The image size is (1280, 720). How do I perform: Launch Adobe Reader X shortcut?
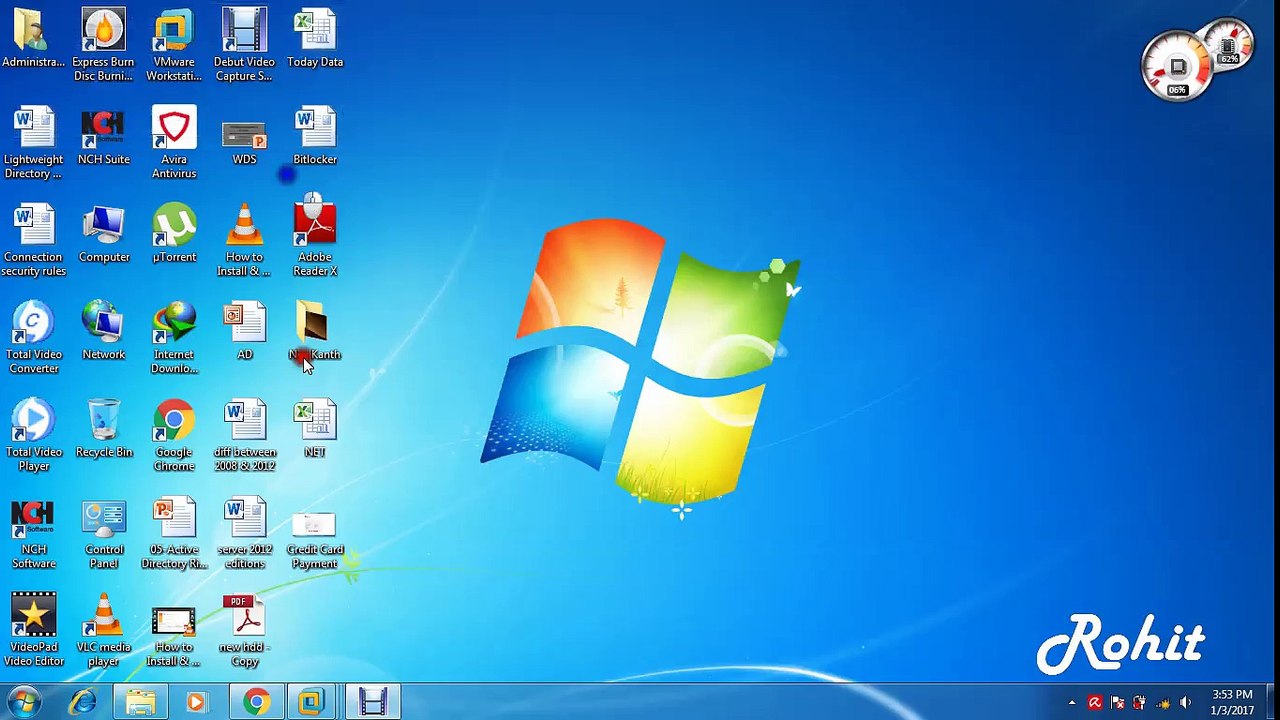315,236
